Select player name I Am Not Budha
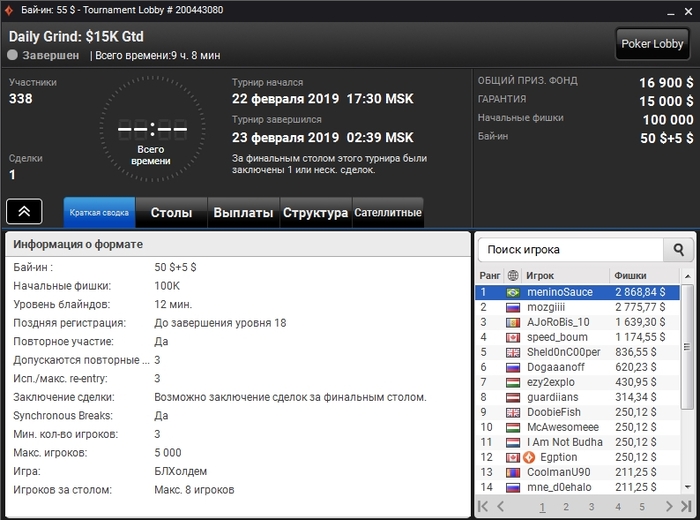700x520 pixels. click(565, 442)
